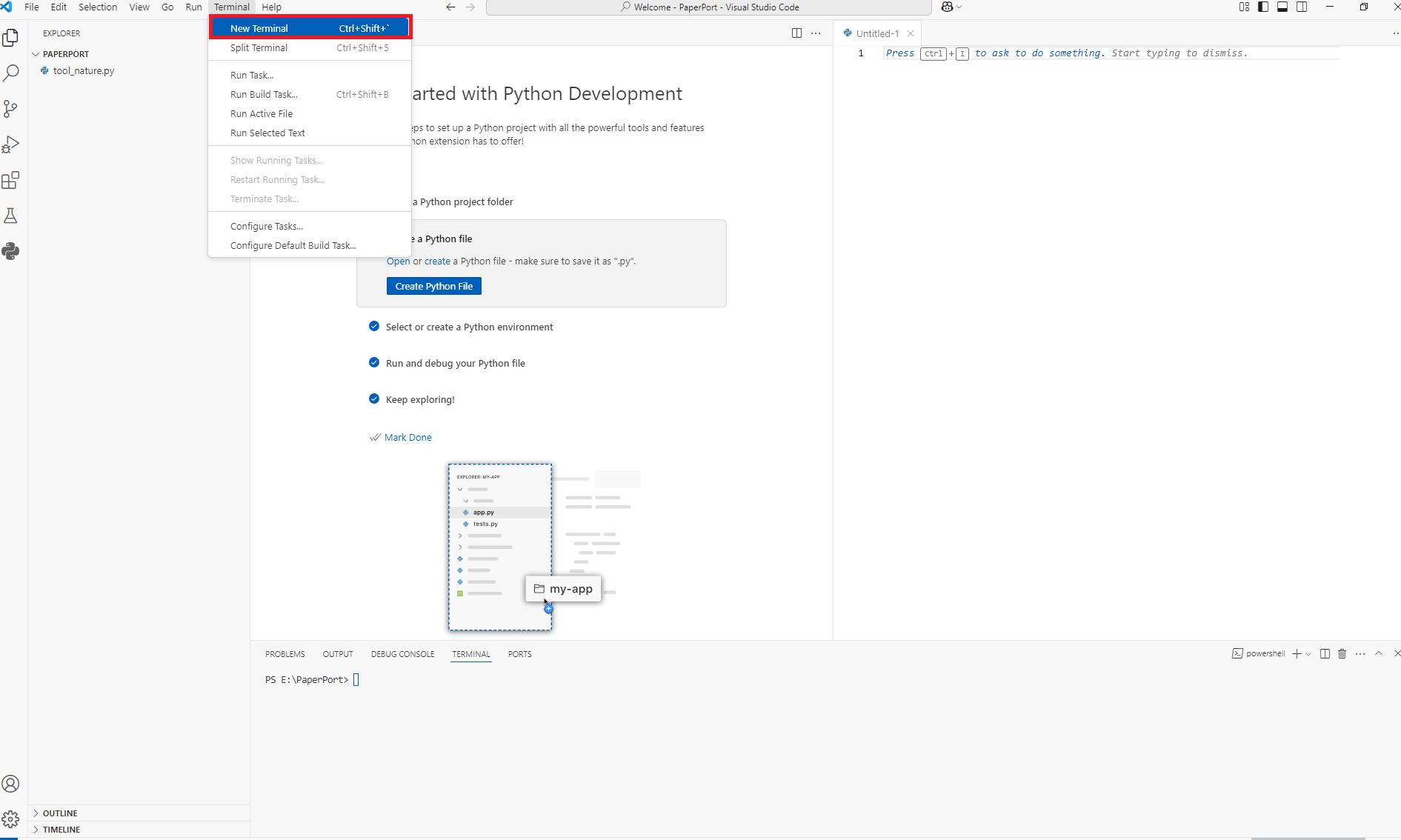This screenshot has height=840, width=1401.
Task: Click the Go Back arrow in title bar
Action: pyautogui.click(x=450, y=7)
